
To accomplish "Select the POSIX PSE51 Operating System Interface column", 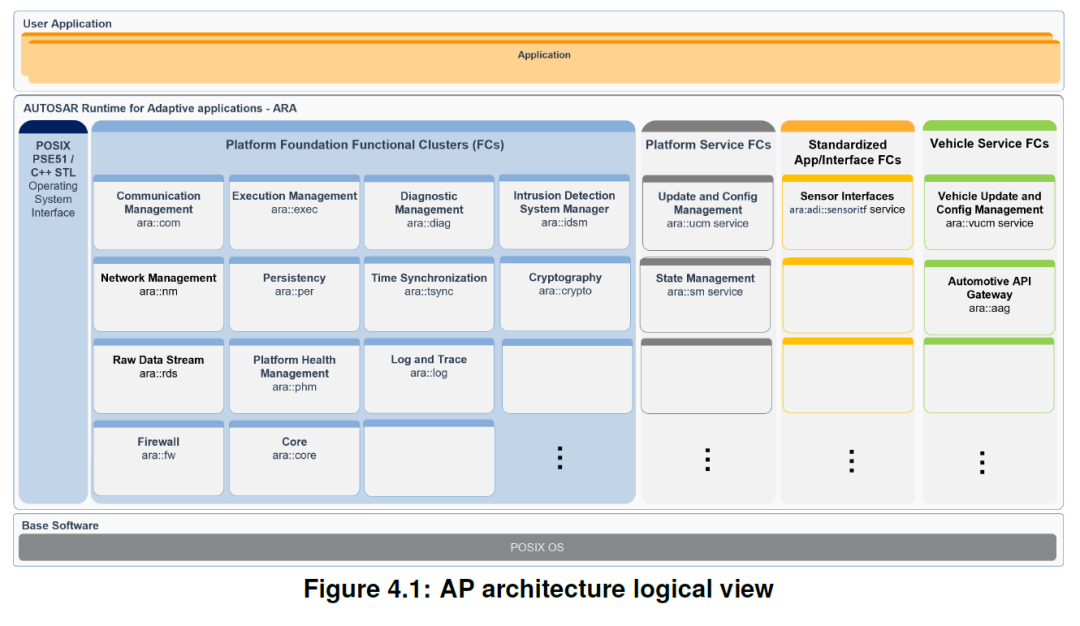I will pyautogui.click(x=53, y=312).
